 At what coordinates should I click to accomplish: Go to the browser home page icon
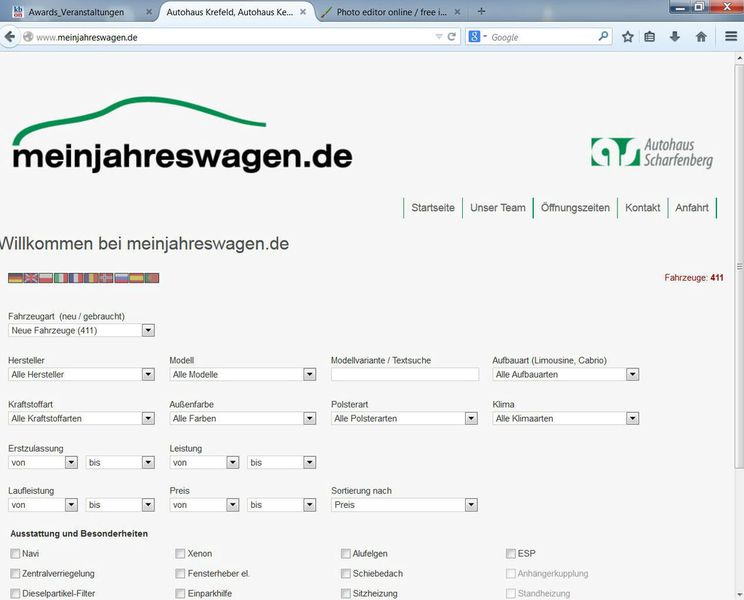coord(701,37)
